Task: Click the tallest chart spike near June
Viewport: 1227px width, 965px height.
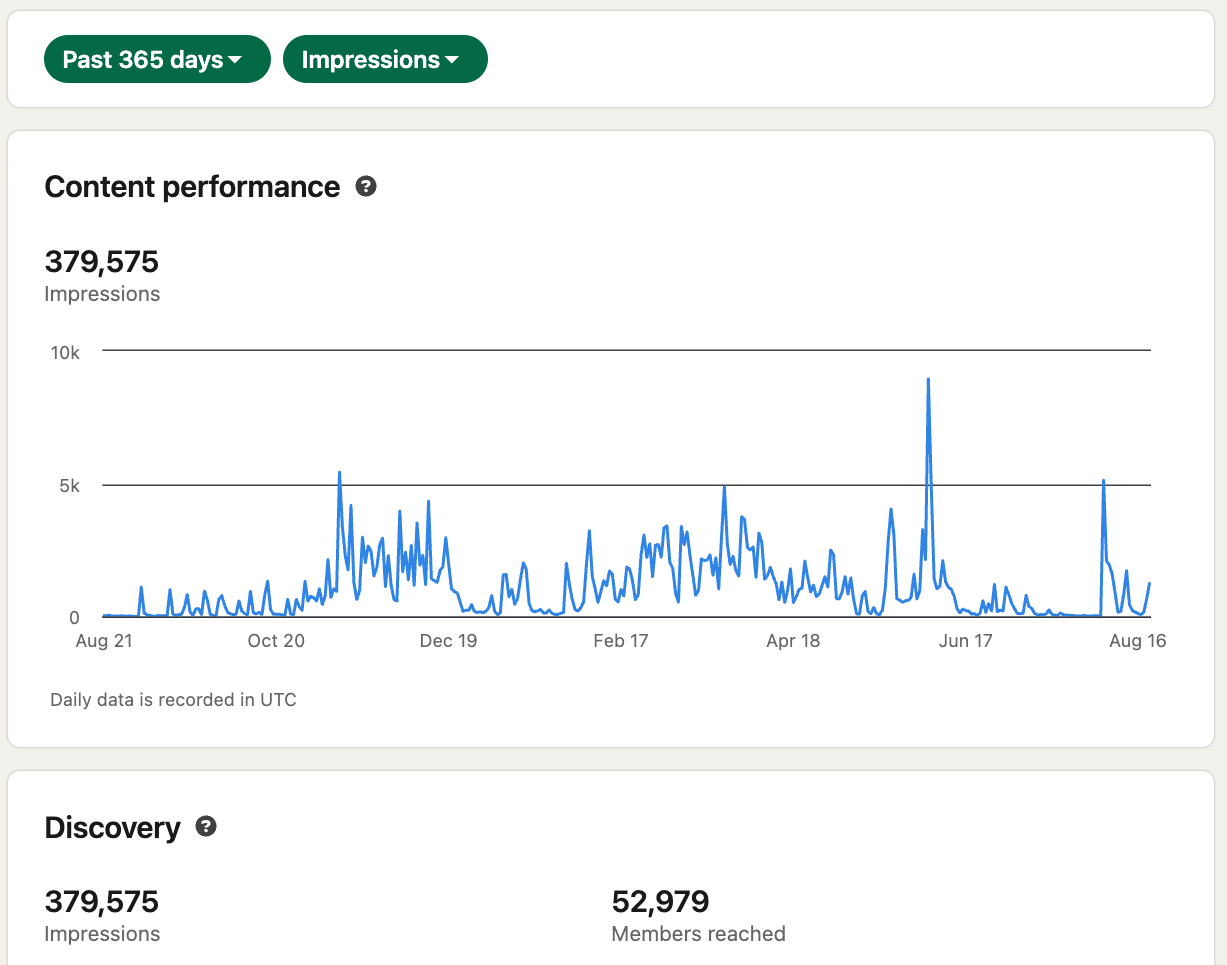Action: click(x=928, y=381)
